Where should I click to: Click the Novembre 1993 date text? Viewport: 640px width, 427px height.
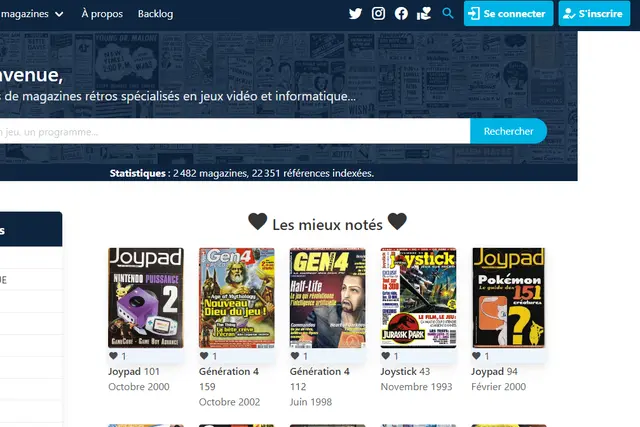click(x=416, y=387)
